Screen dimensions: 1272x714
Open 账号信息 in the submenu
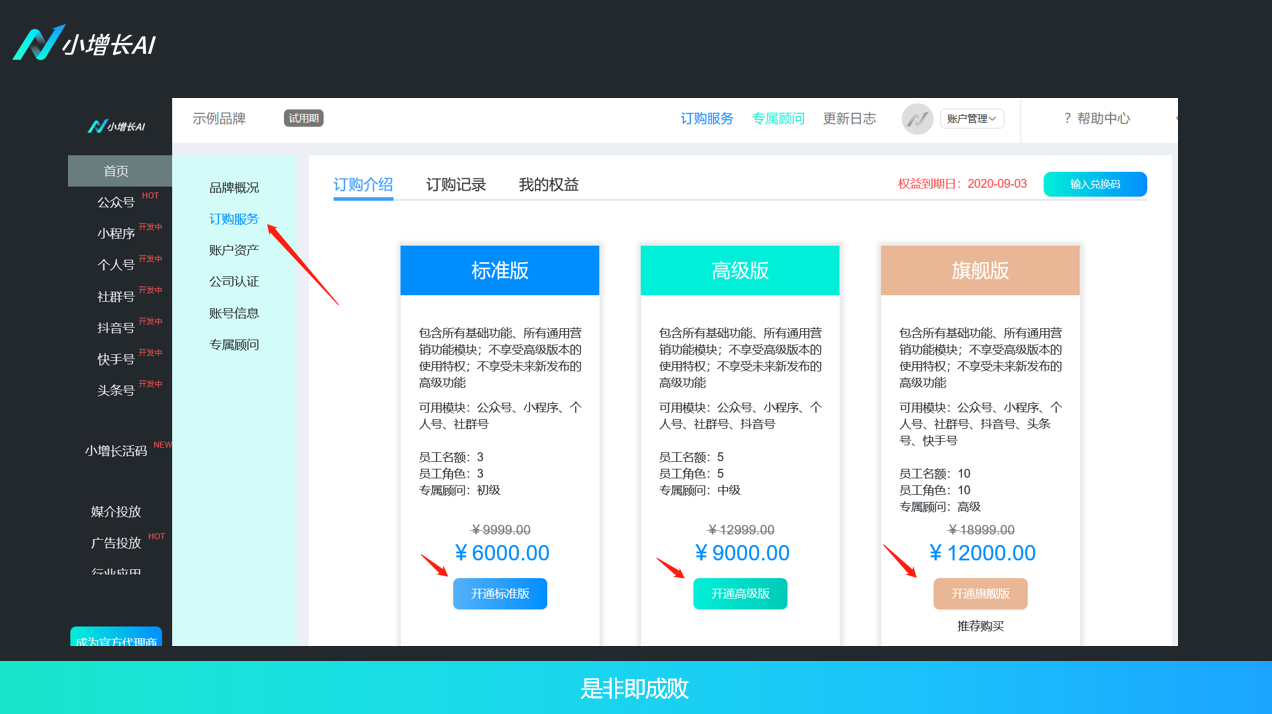[234, 313]
